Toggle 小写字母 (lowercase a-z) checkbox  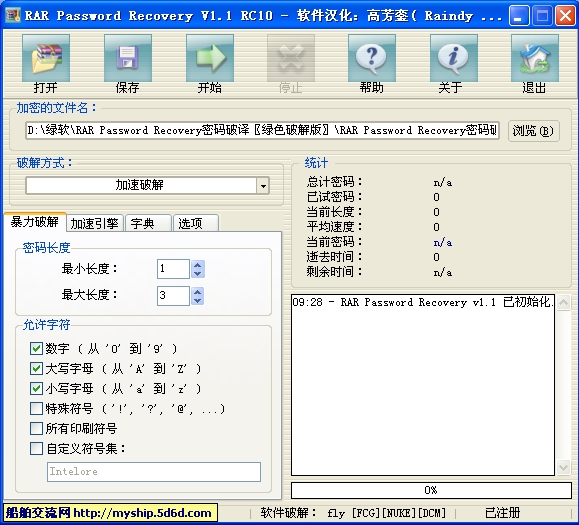click(36, 388)
